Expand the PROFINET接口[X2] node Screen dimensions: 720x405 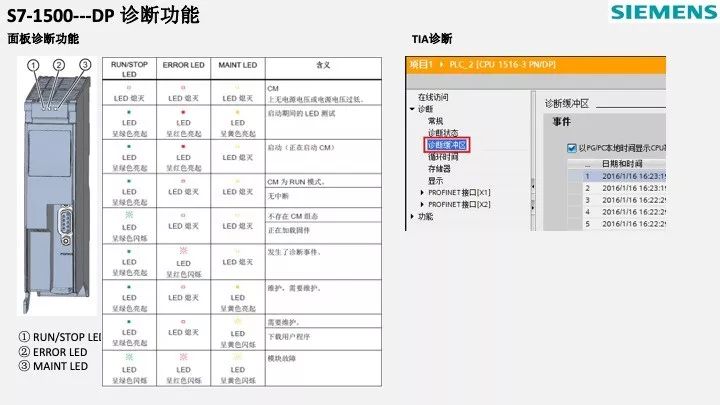point(422,204)
